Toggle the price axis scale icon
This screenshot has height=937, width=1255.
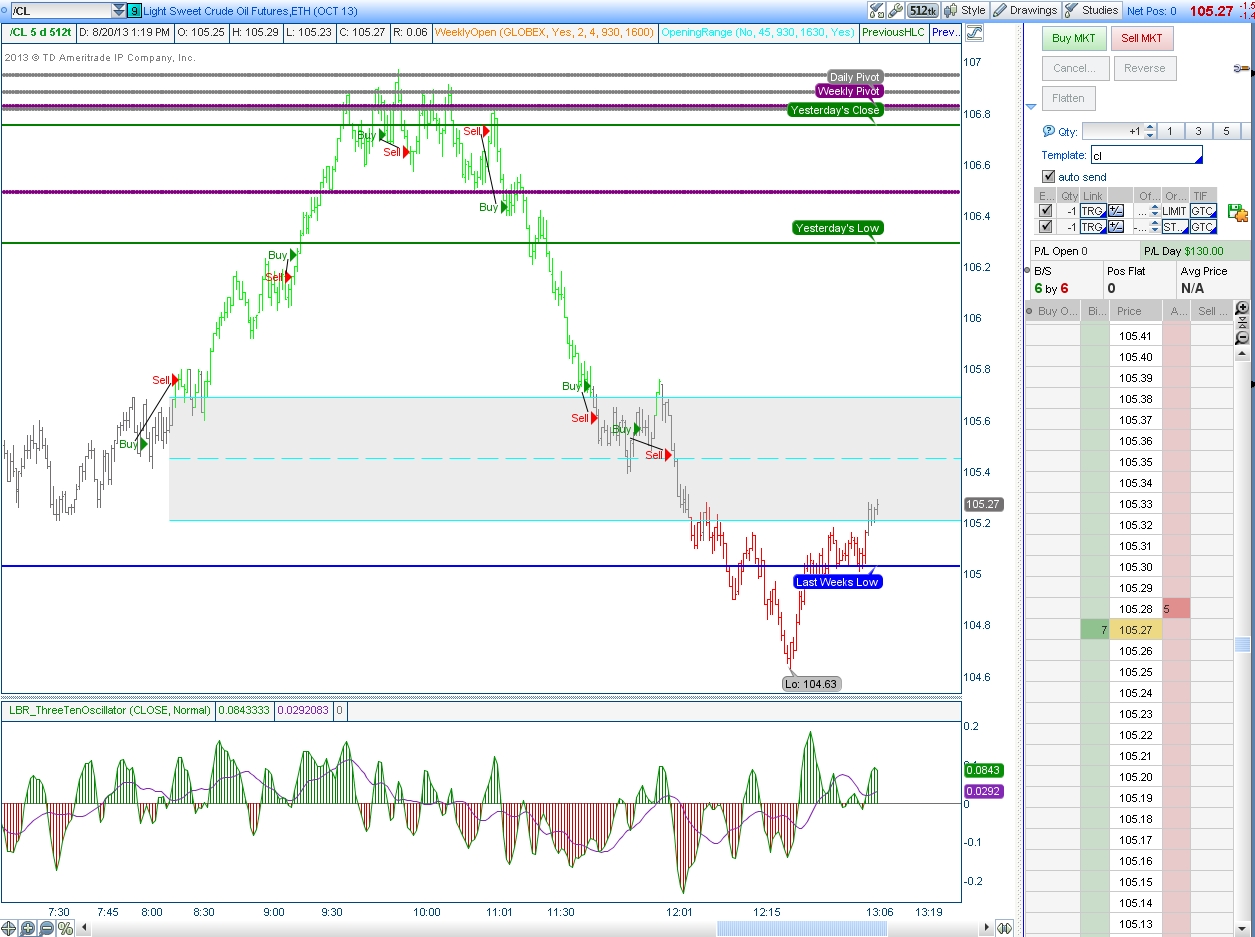tap(973, 32)
